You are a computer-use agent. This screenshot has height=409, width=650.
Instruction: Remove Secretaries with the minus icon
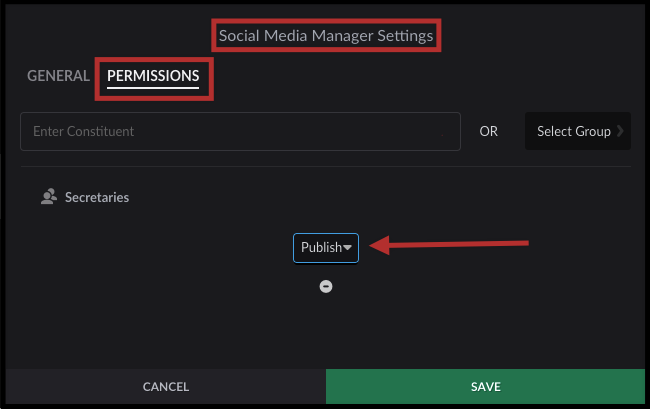(x=326, y=286)
